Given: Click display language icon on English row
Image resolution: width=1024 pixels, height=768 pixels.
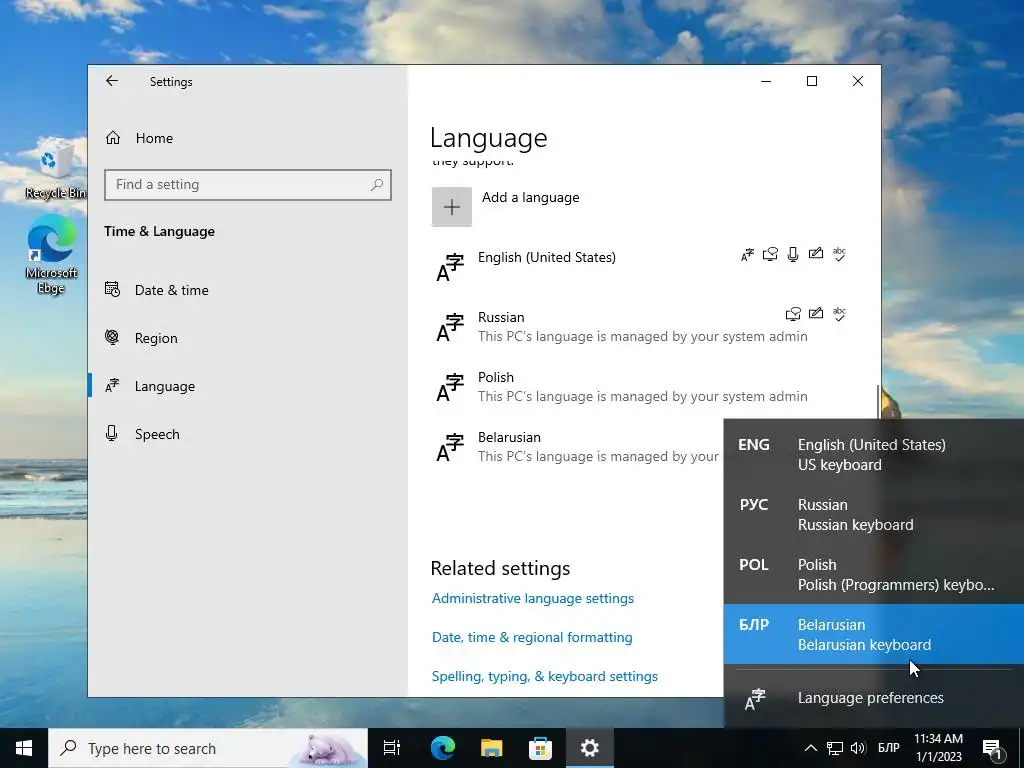Looking at the screenshot, I should coord(747,255).
